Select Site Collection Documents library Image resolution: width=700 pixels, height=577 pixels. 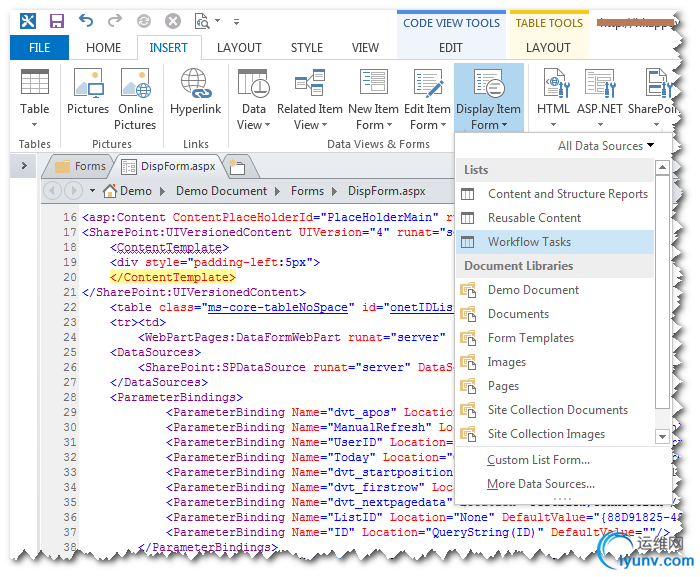[555, 410]
